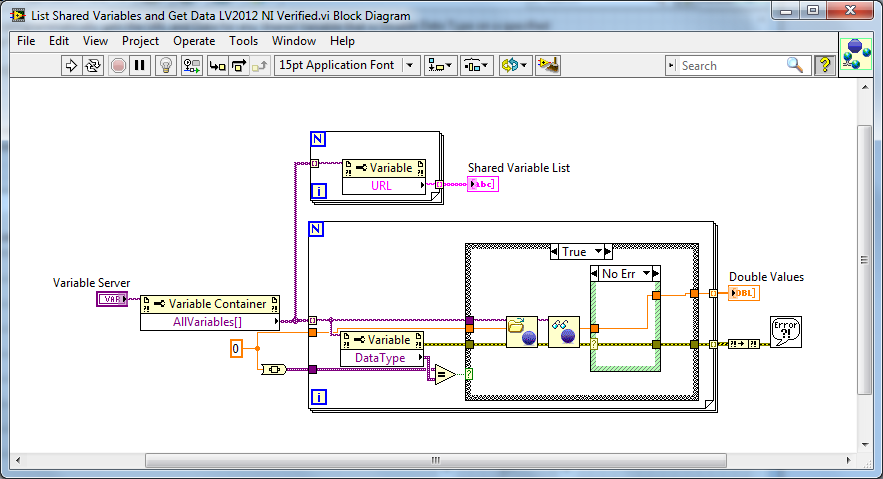Click the Open Variable Connection node

[521, 332]
